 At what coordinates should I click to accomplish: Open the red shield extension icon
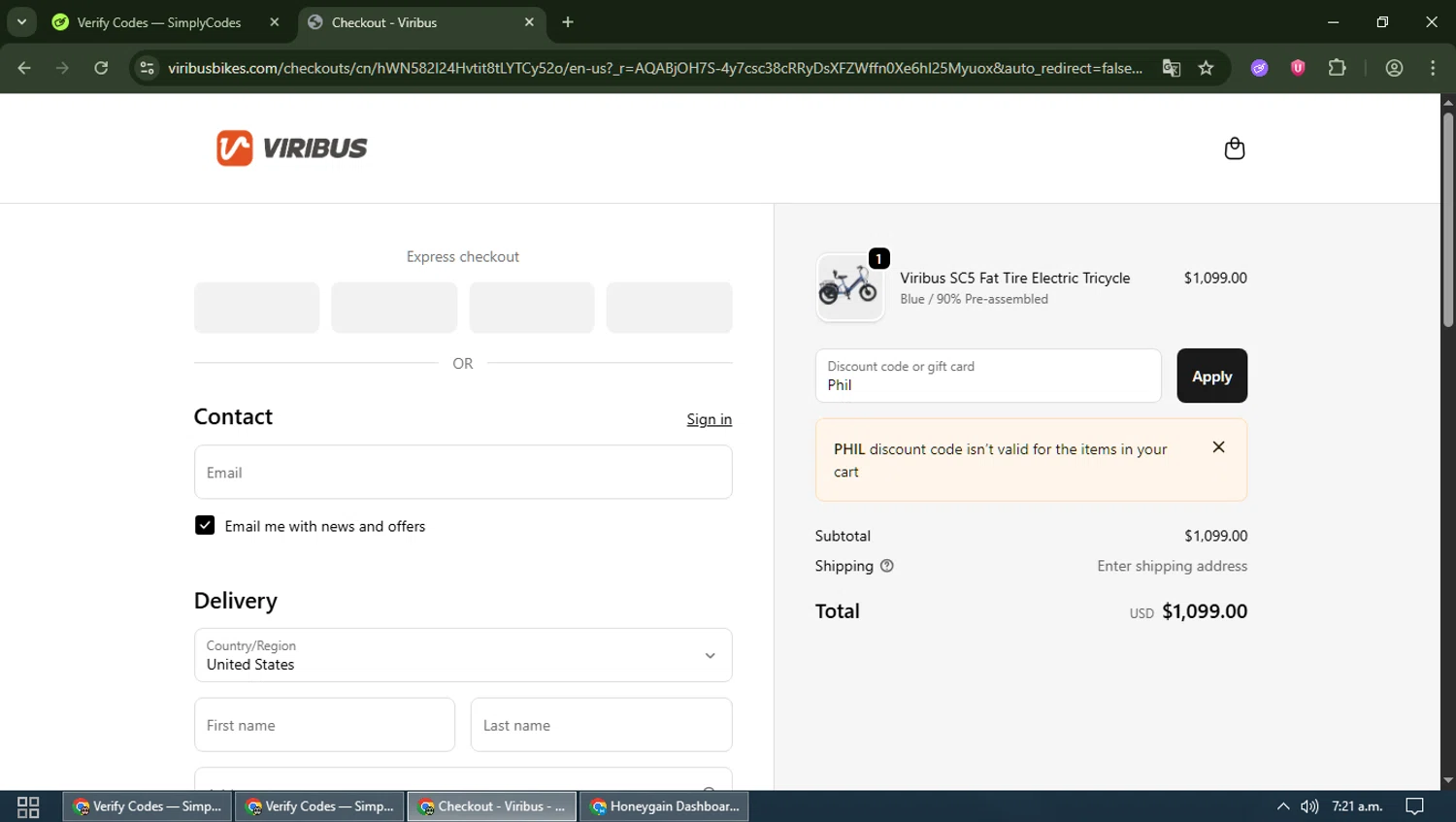point(1298,68)
